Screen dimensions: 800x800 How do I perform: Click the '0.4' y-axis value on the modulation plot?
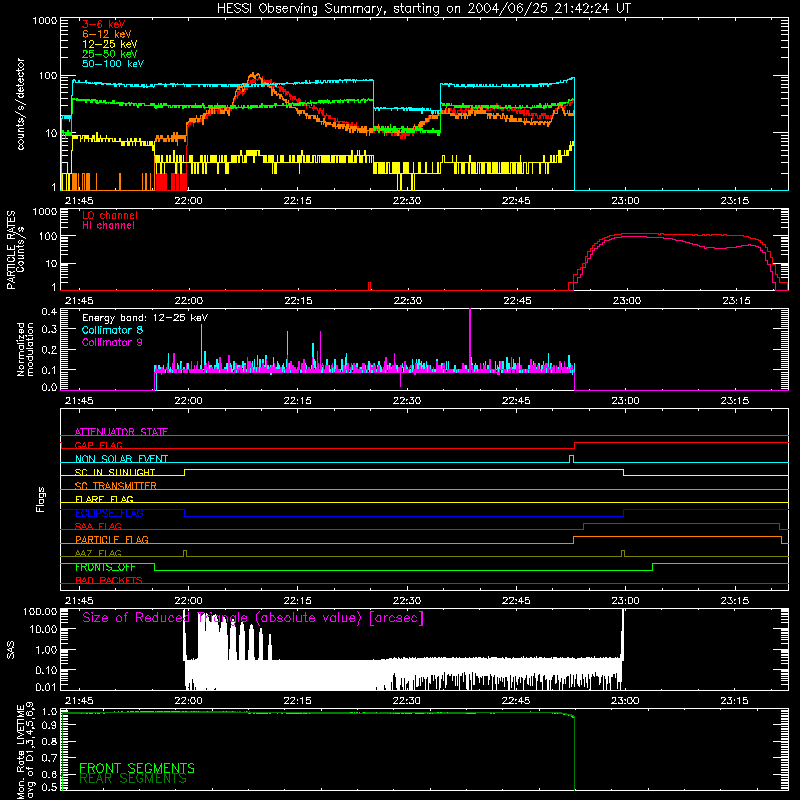coord(49,312)
